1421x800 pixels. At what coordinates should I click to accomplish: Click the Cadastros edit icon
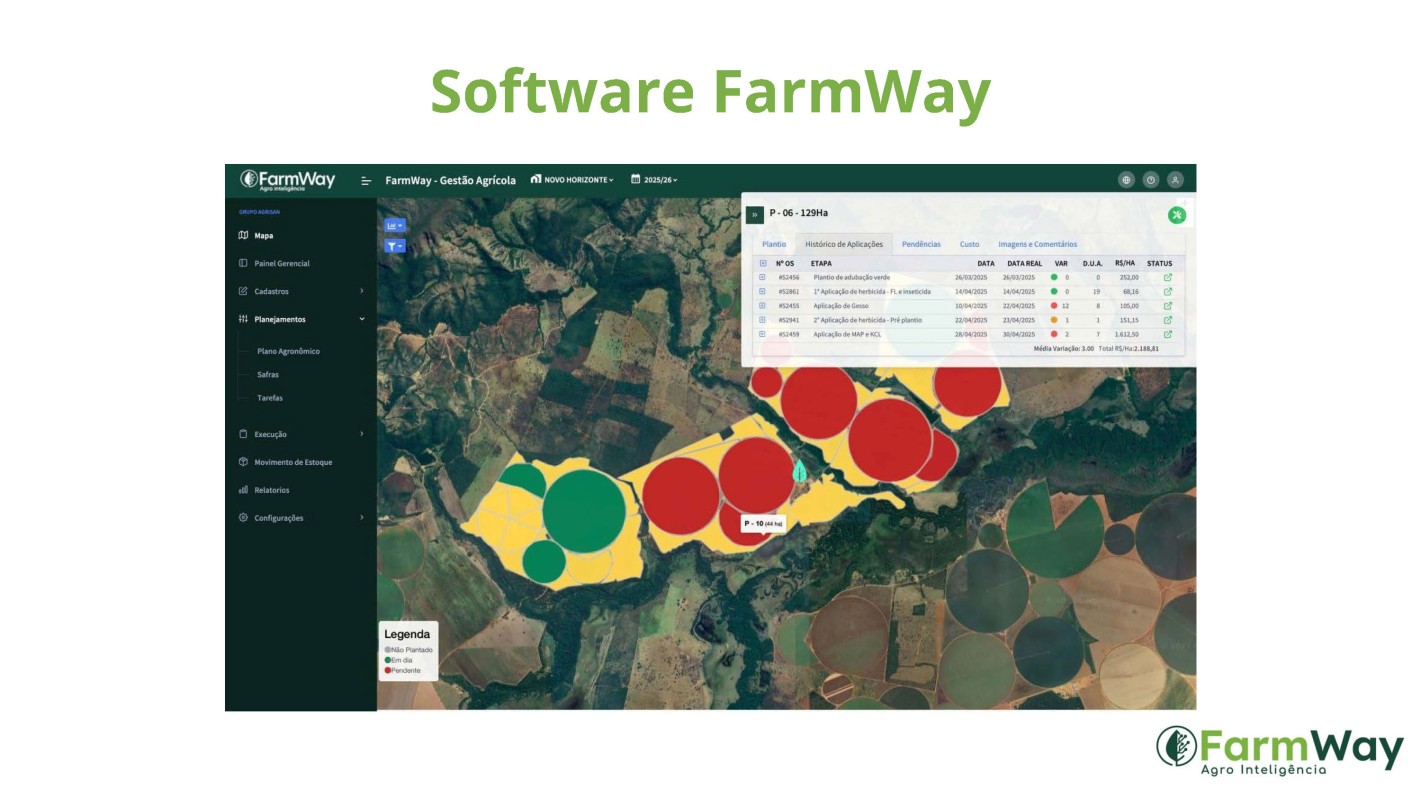pyautogui.click(x=243, y=292)
